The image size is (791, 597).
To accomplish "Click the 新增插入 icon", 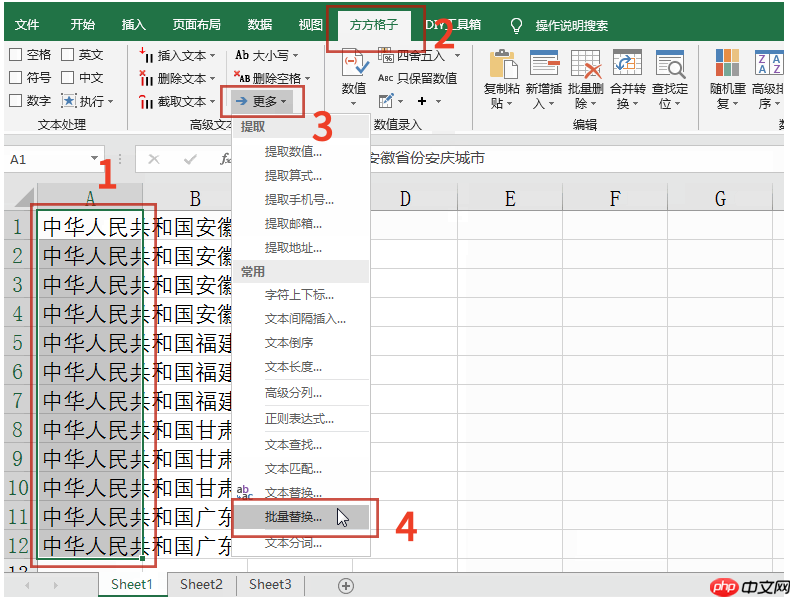I will pyautogui.click(x=544, y=64).
